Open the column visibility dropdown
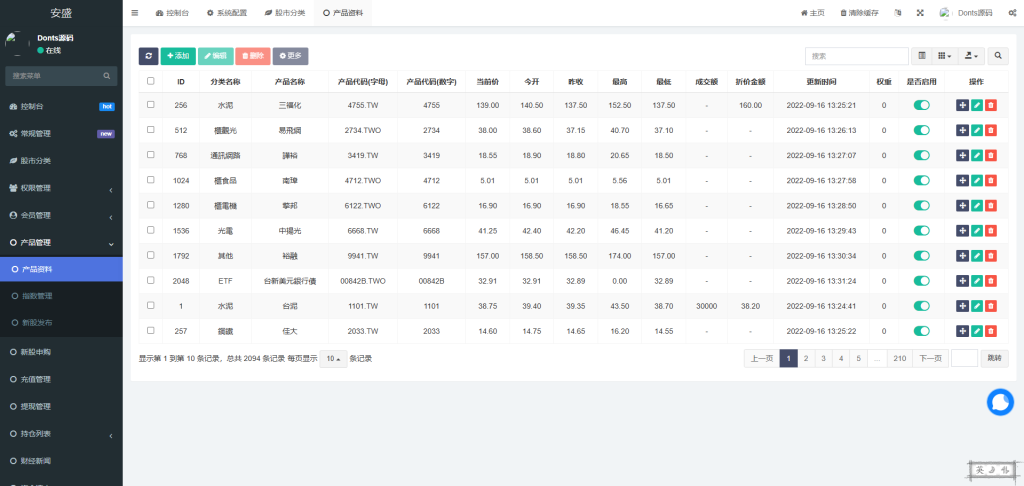This screenshot has height=486, width=1024. pos(945,56)
